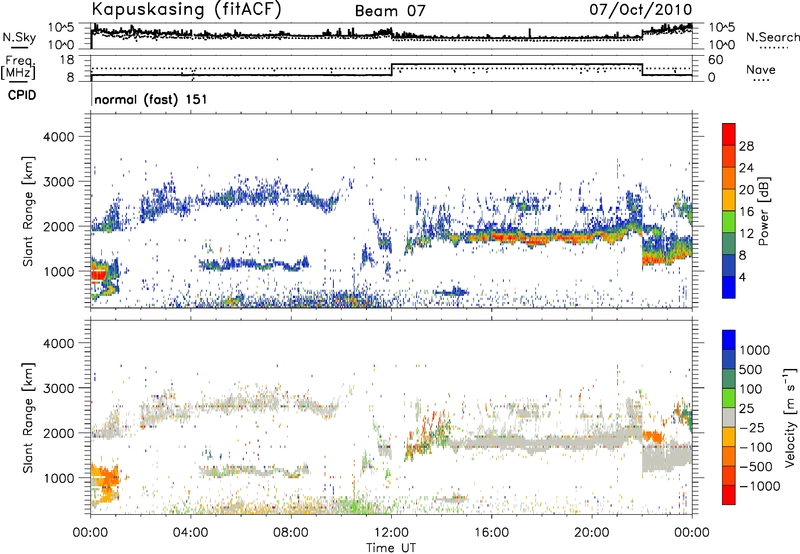Click the '4000' tick on the power panel
The width and height of the screenshot is (800, 554).
[x=58, y=137]
